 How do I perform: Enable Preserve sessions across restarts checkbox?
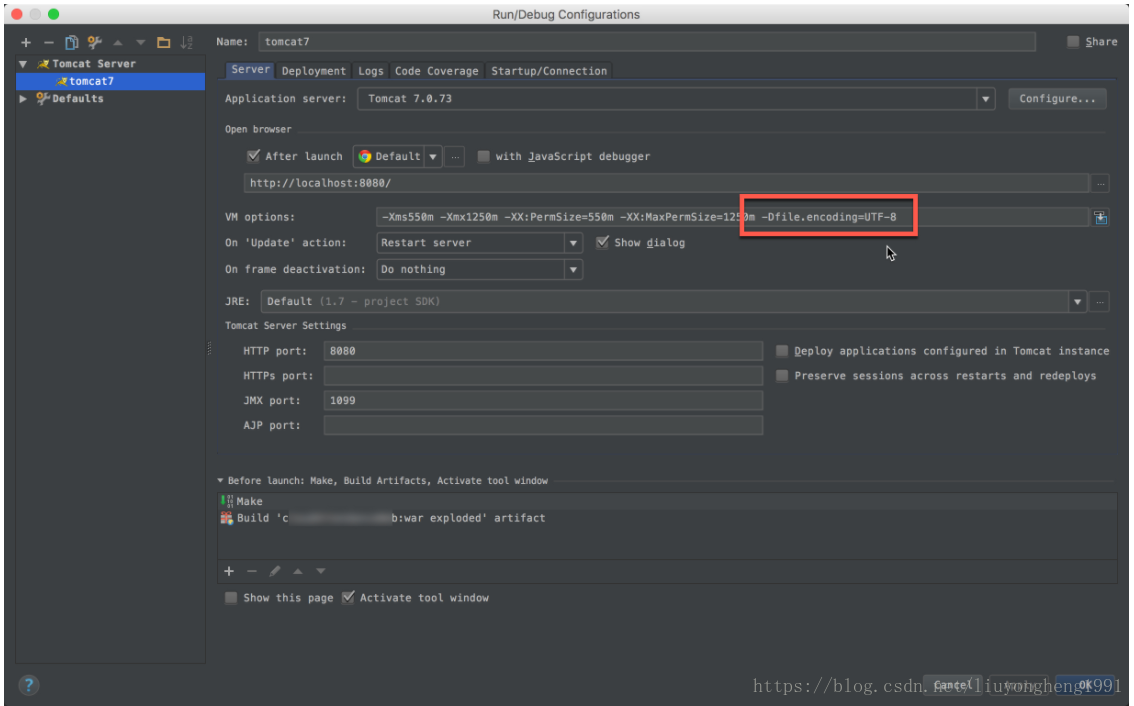(x=782, y=375)
